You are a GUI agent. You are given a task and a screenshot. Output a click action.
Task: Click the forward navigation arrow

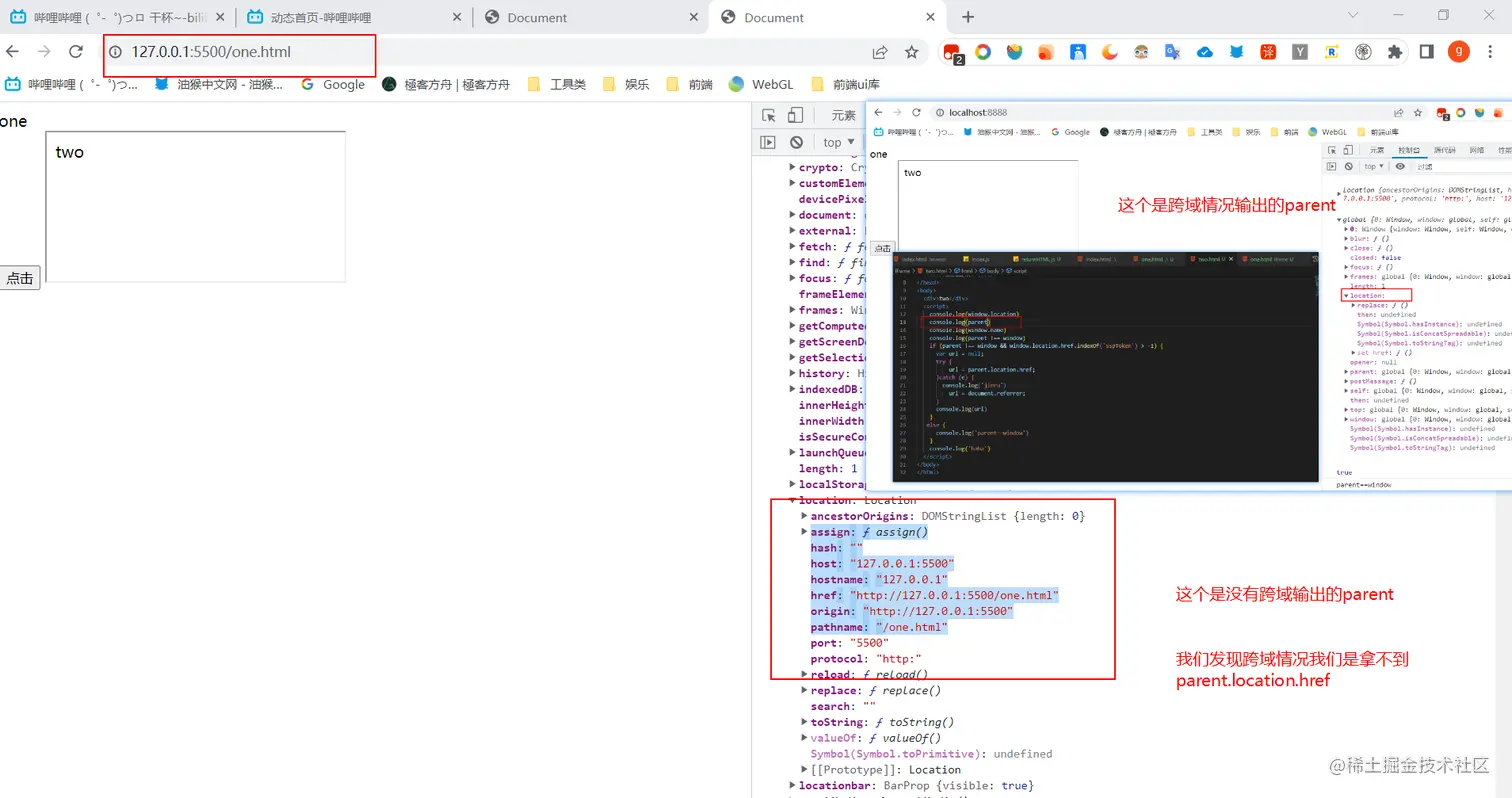[x=44, y=52]
